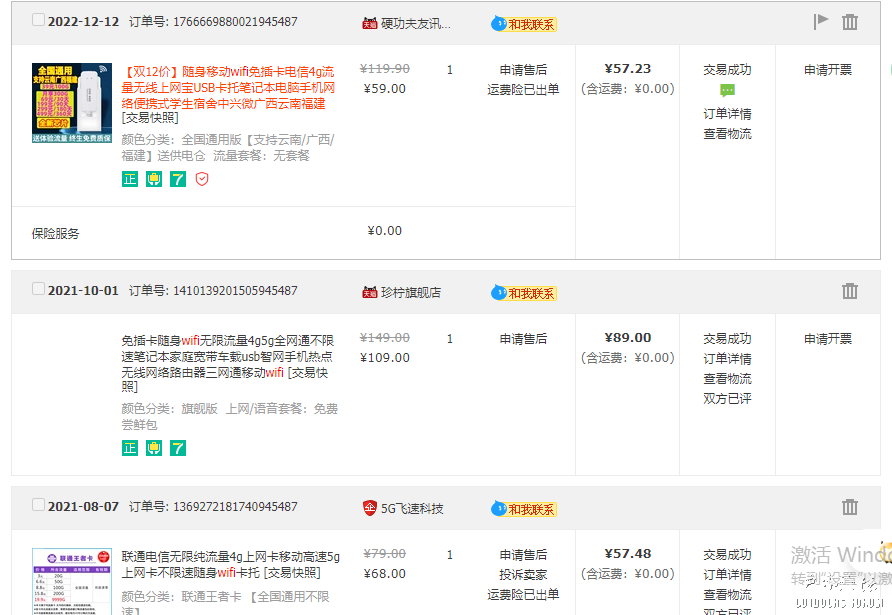Contact the 5G飞速科技 seller via 和我联系
Screen dimensions: 892x615
pyautogui.click(x=524, y=509)
